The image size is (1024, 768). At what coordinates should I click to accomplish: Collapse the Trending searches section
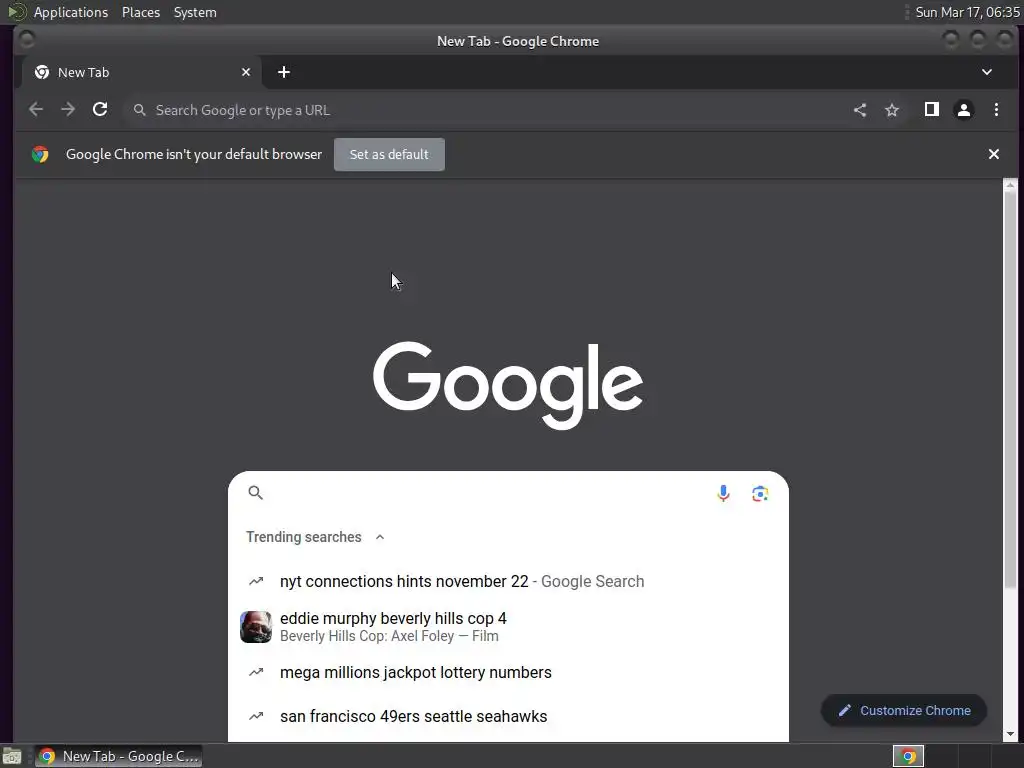379,537
